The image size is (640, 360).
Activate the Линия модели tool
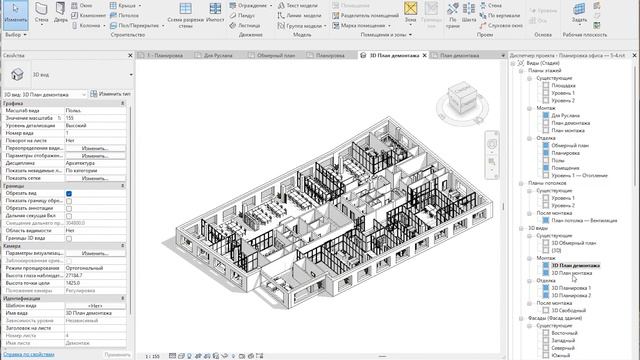(299, 16)
